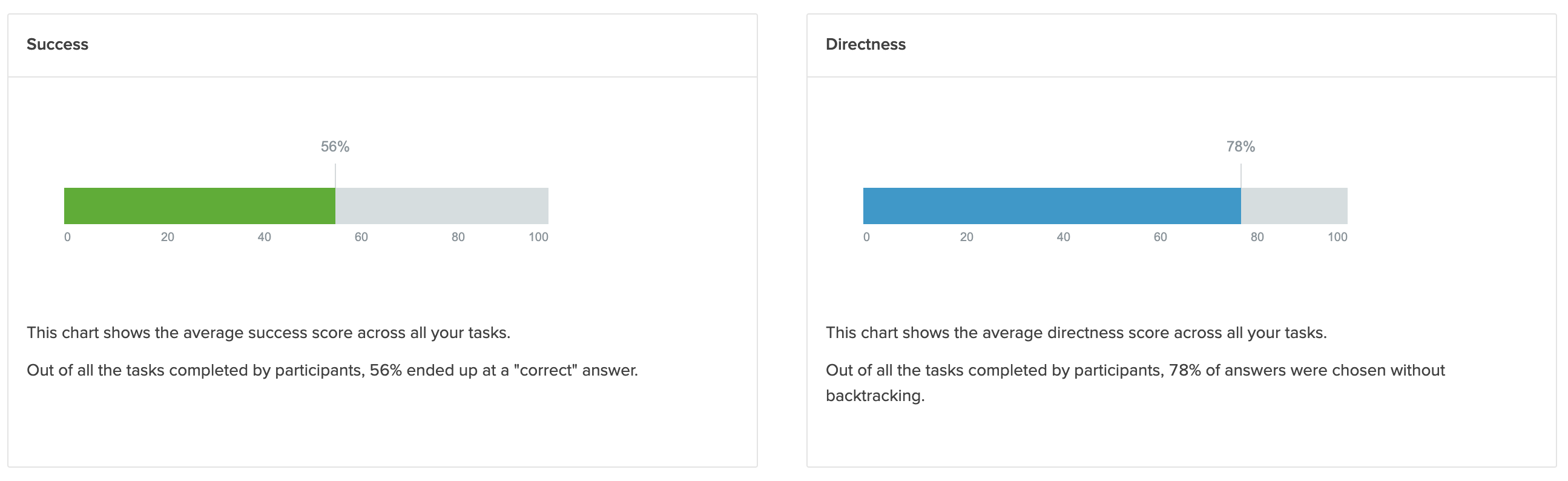Click the average success score description sentence
Screen dimensions: 1568x481
tap(268, 333)
